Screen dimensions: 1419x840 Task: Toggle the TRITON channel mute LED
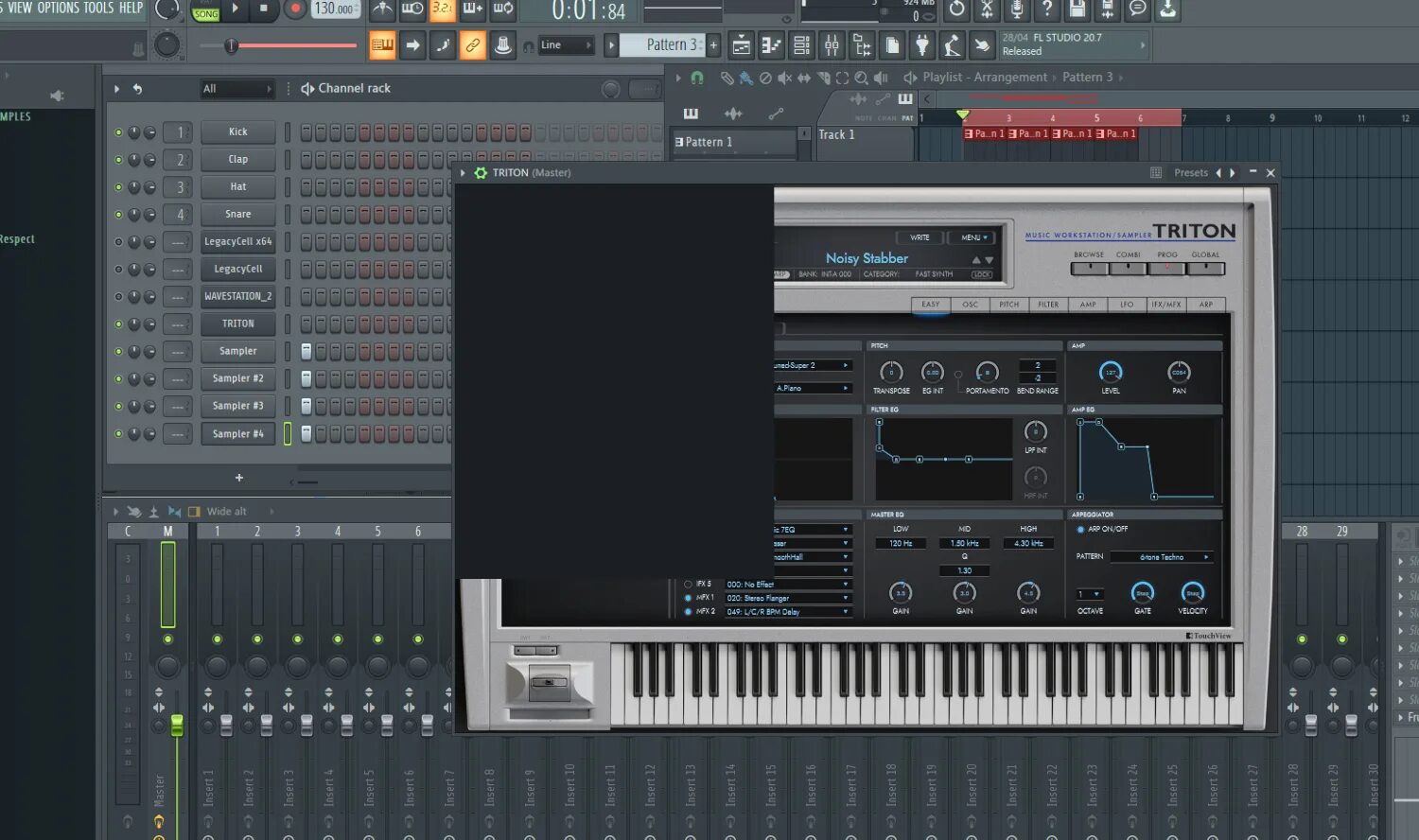(x=118, y=324)
